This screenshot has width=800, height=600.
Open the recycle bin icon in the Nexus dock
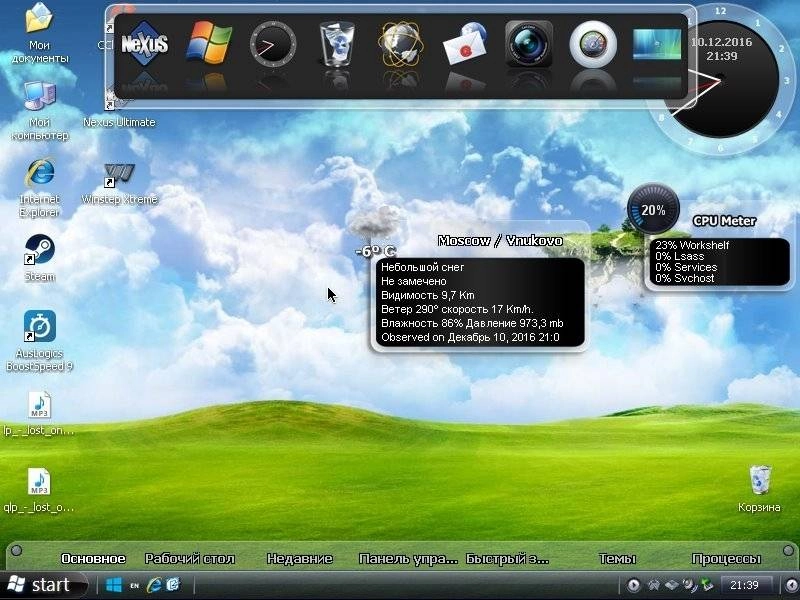[x=337, y=44]
